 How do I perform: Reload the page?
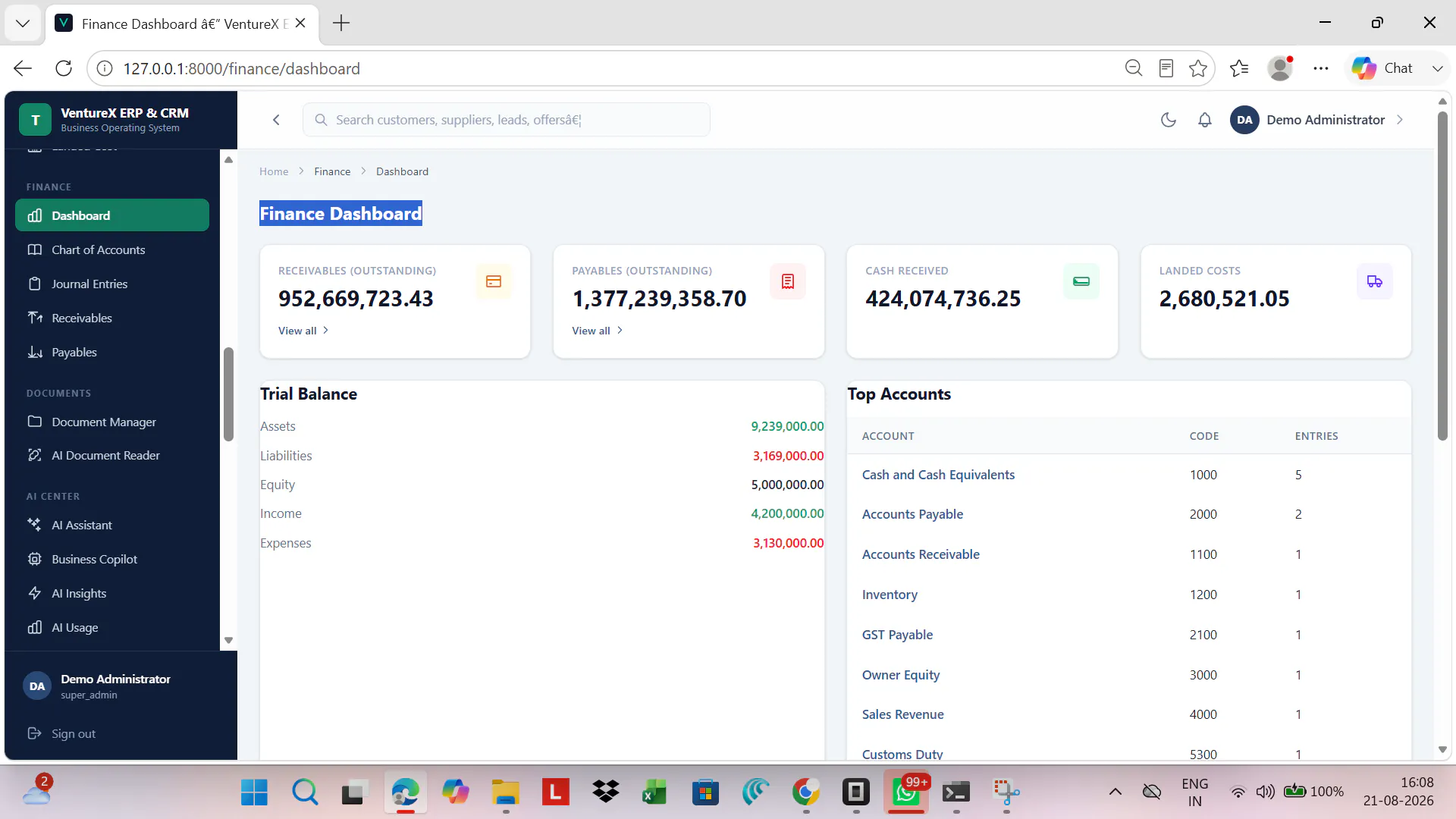pyautogui.click(x=64, y=68)
